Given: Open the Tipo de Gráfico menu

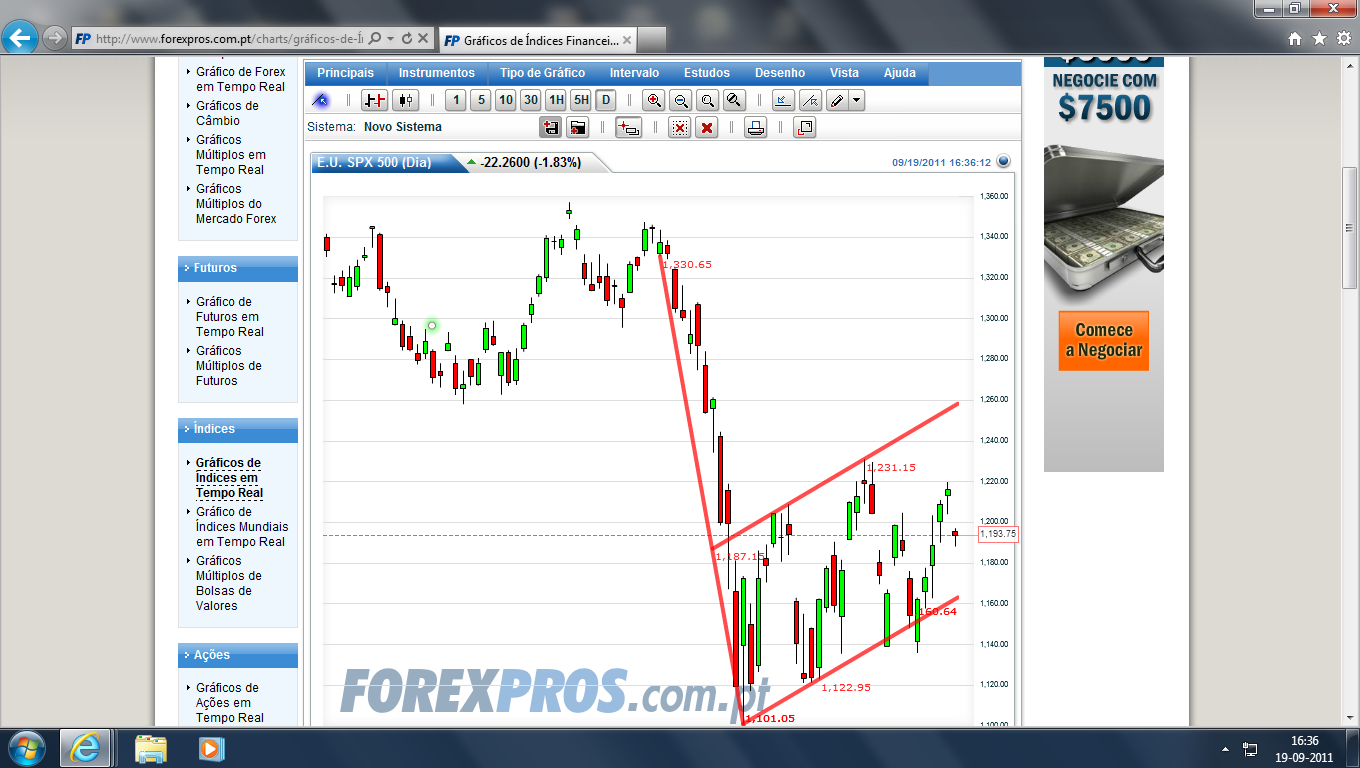Looking at the screenshot, I should click(x=543, y=73).
